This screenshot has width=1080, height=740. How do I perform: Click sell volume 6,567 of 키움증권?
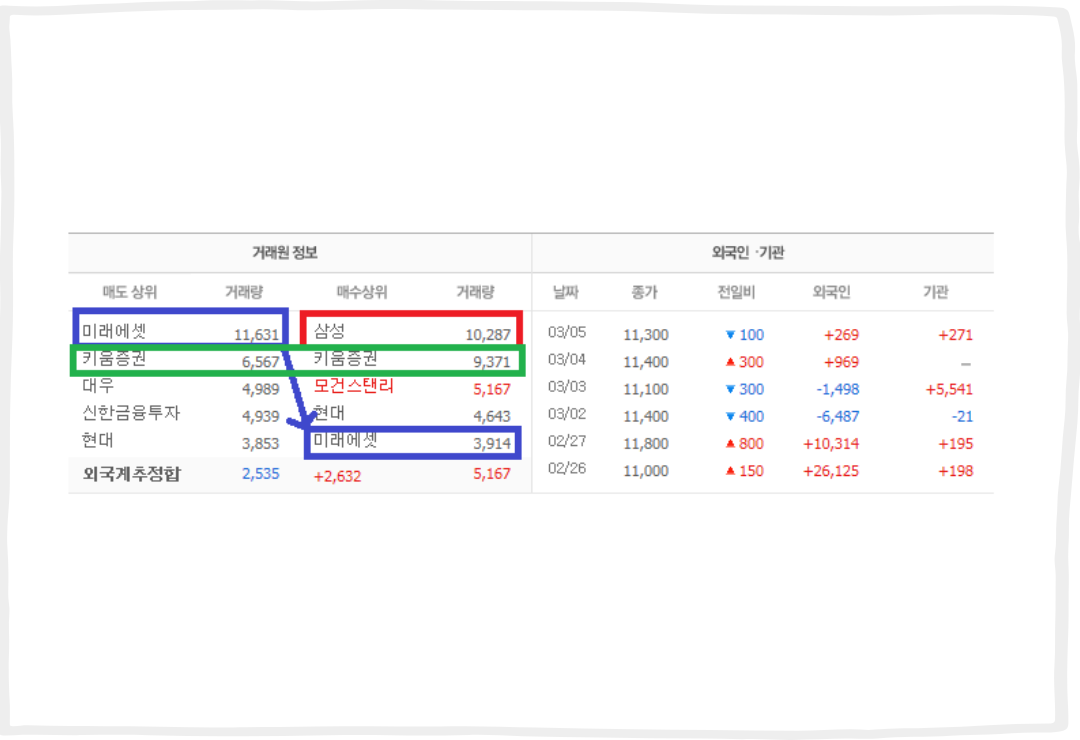pos(260,362)
